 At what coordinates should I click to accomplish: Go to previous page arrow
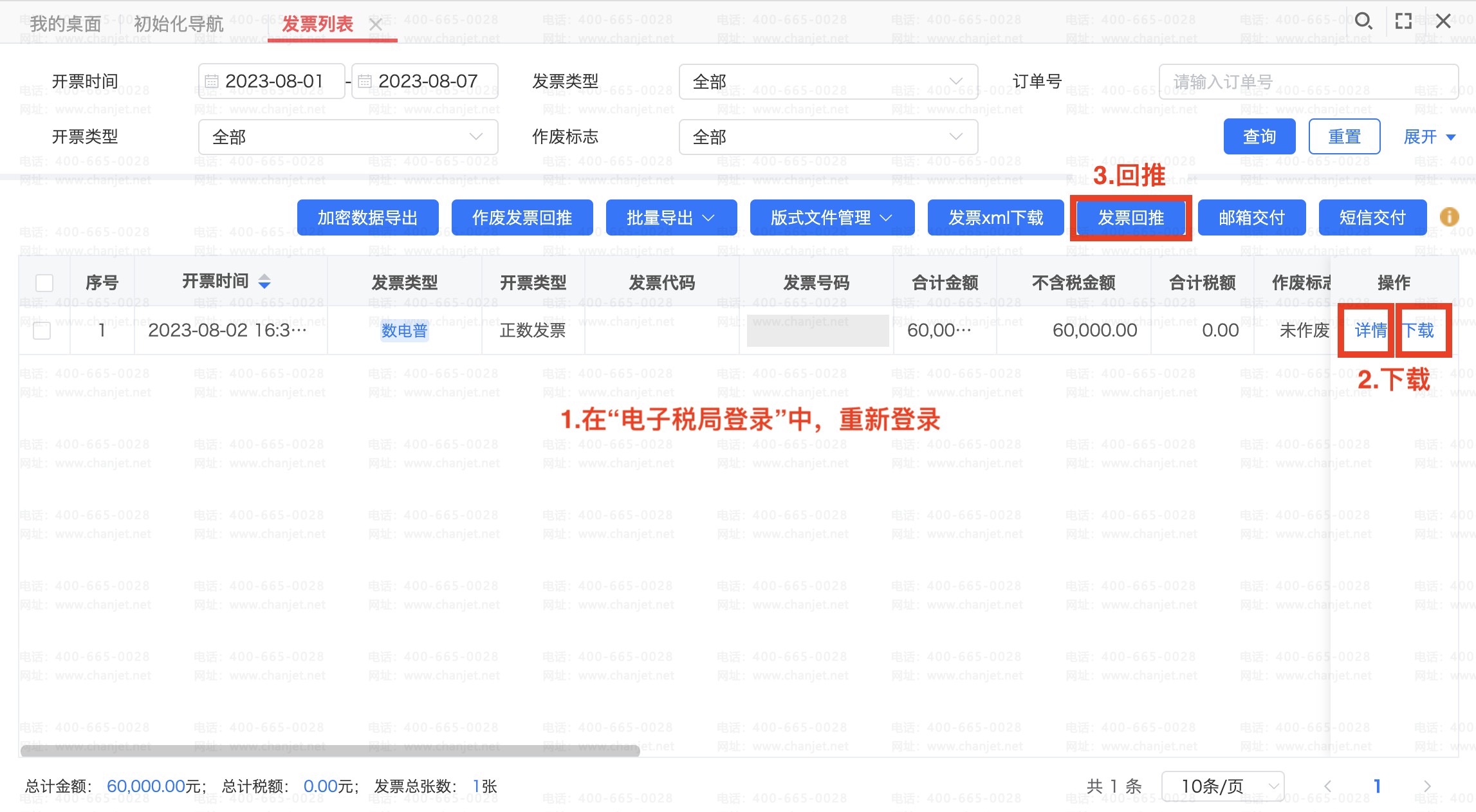[x=1327, y=786]
